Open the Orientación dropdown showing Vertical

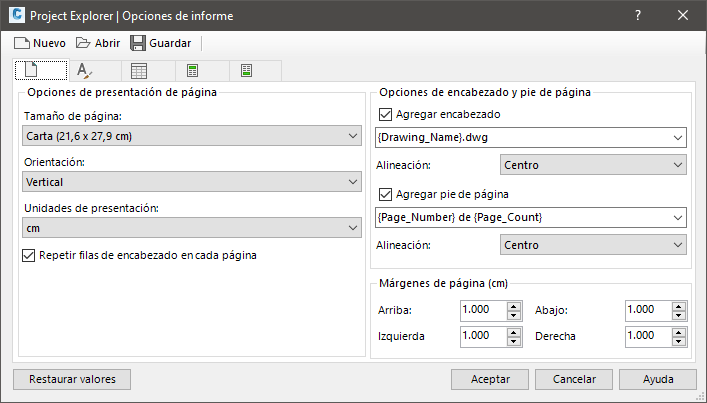[x=192, y=183]
